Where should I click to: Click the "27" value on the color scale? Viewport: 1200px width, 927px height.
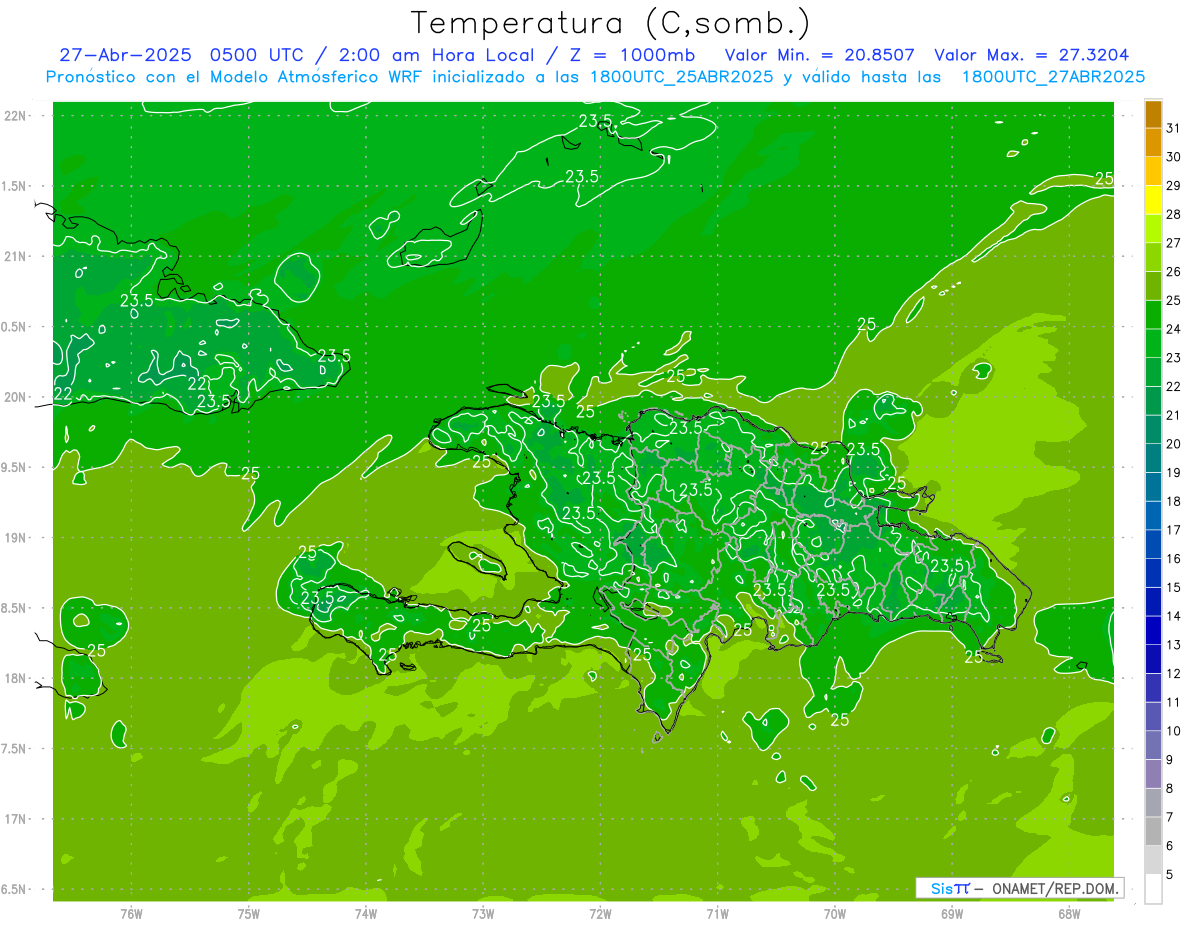(x=1174, y=243)
